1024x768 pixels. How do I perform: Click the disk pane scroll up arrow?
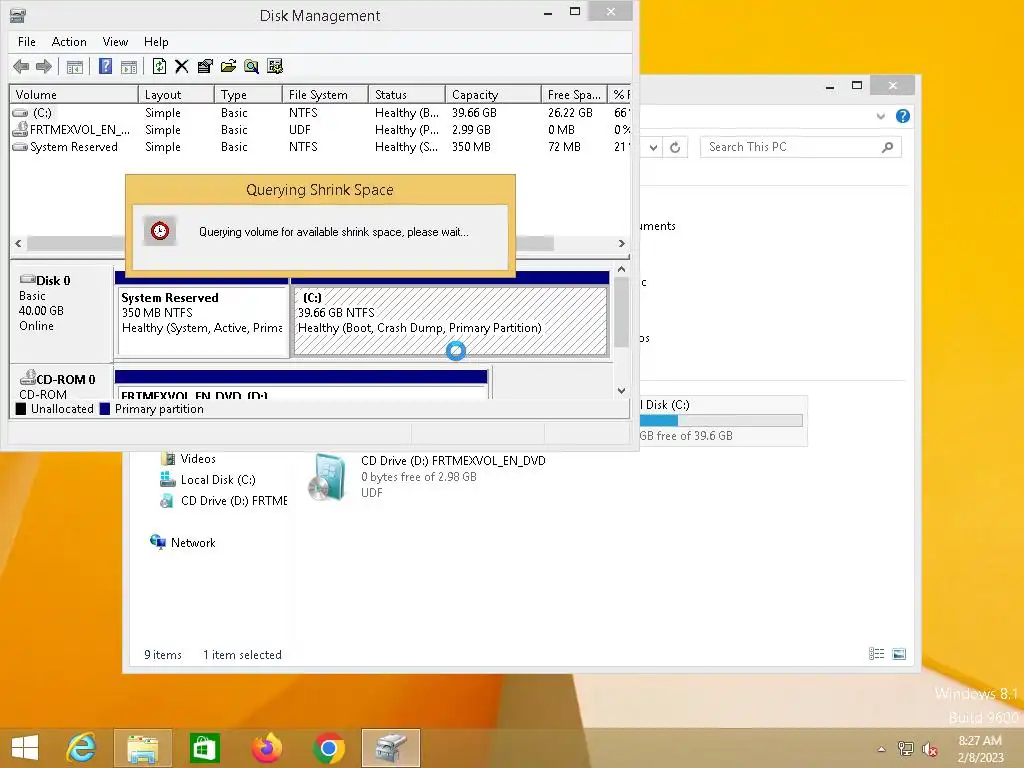[622, 269]
